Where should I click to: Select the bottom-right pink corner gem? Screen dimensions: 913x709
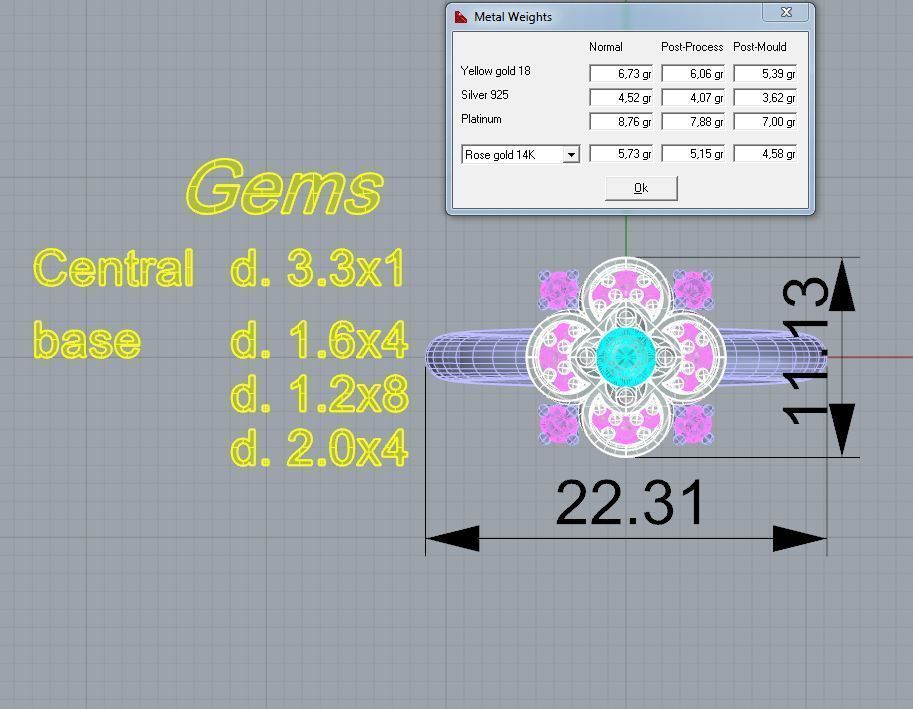pos(693,424)
